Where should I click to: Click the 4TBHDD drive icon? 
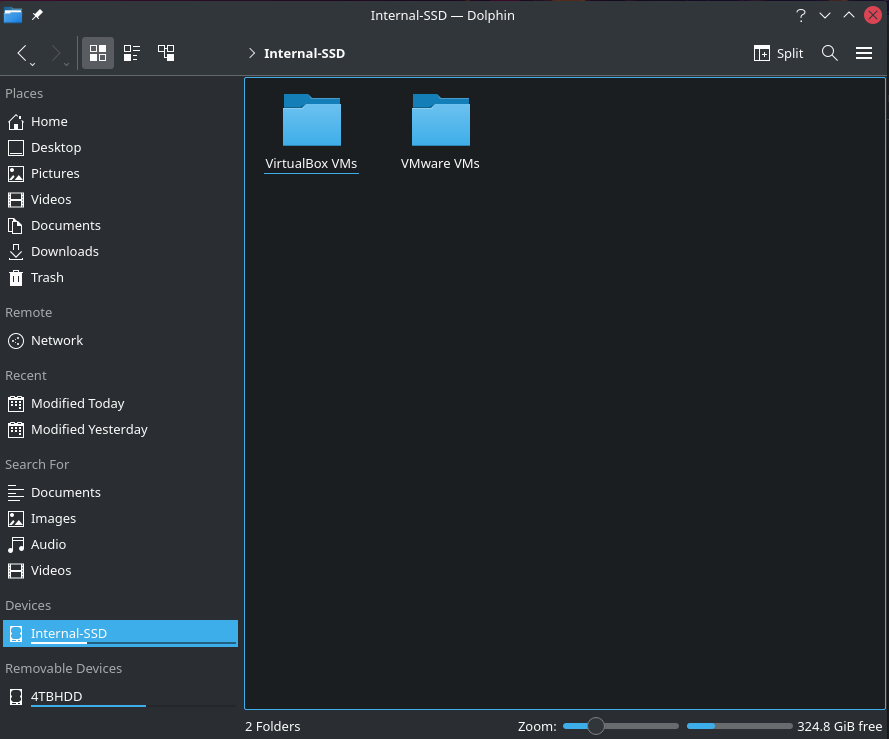16,696
